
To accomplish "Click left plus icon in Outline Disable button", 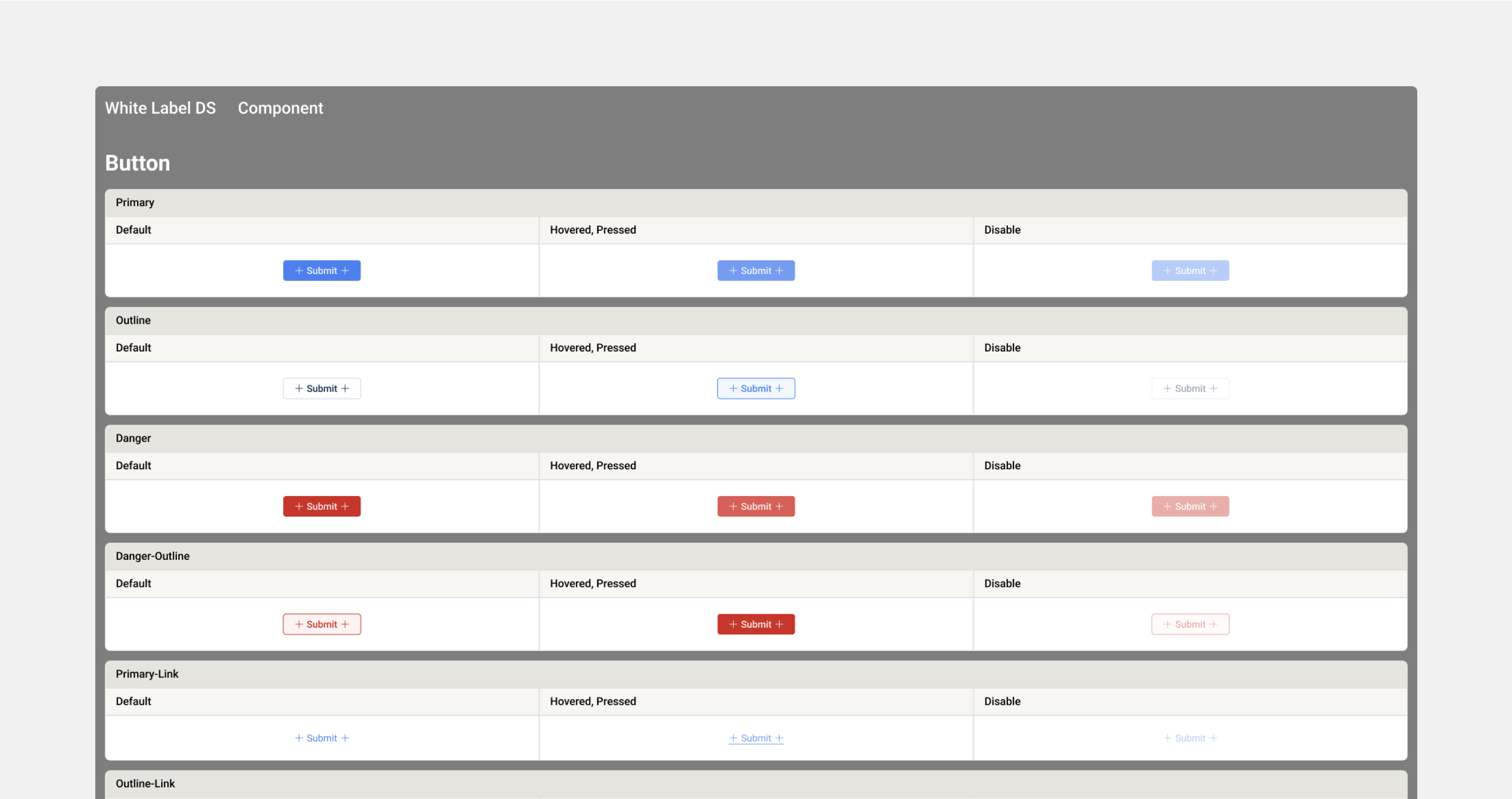I will [x=1167, y=389].
